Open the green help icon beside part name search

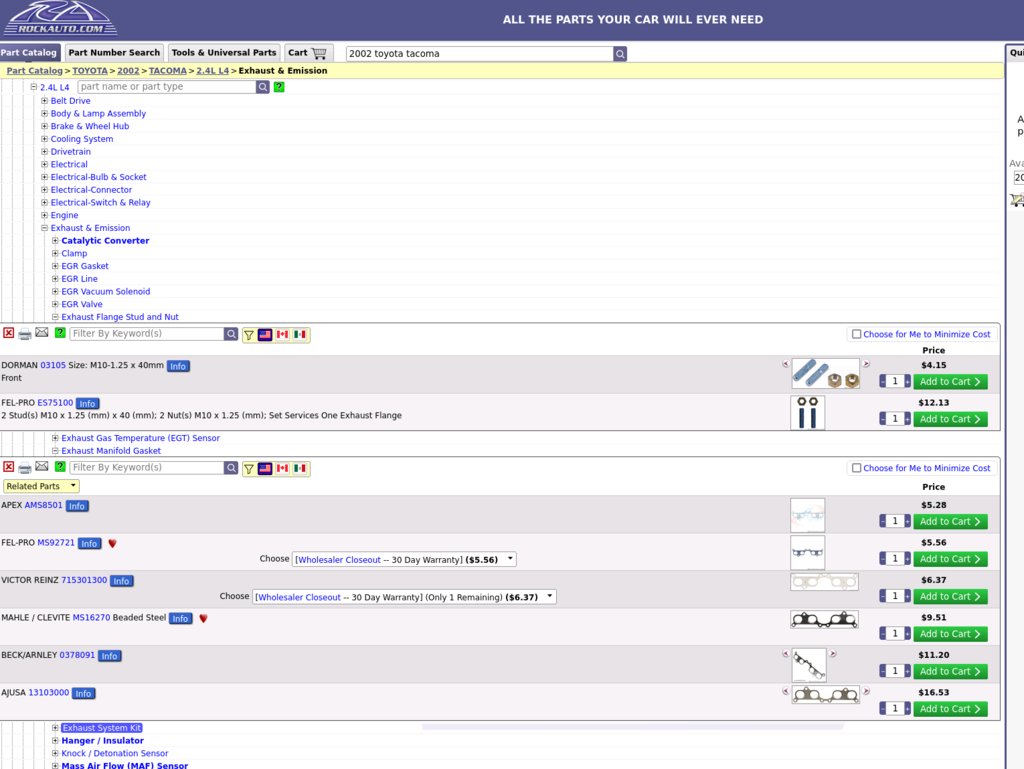pos(279,87)
